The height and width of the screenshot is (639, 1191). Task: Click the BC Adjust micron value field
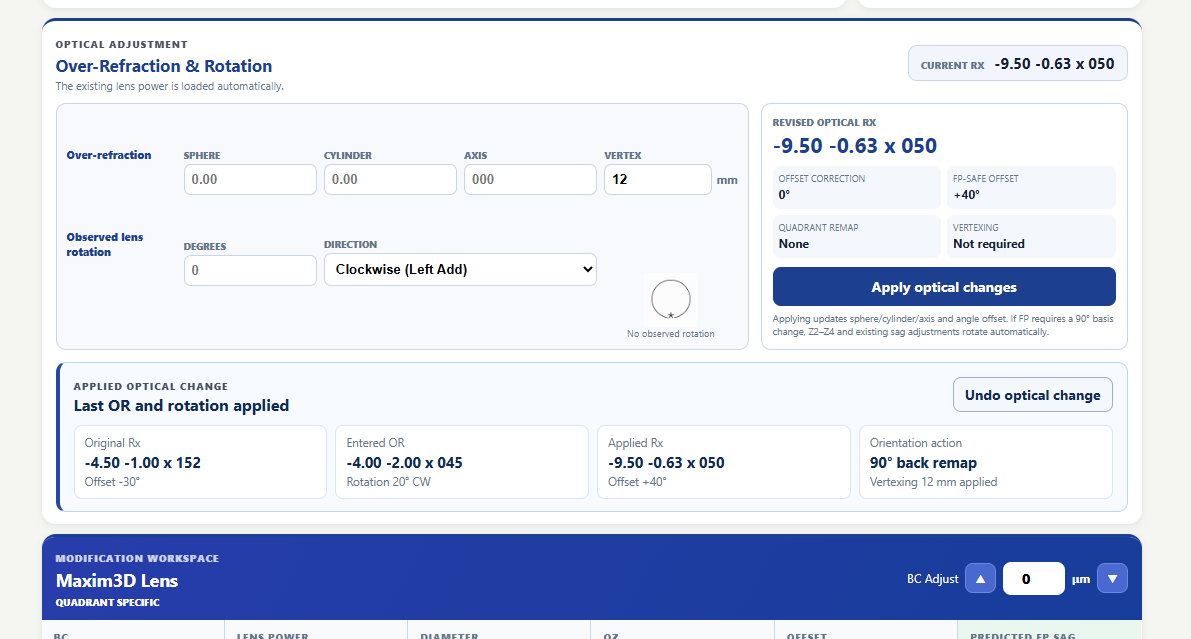tap(1034, 579)
